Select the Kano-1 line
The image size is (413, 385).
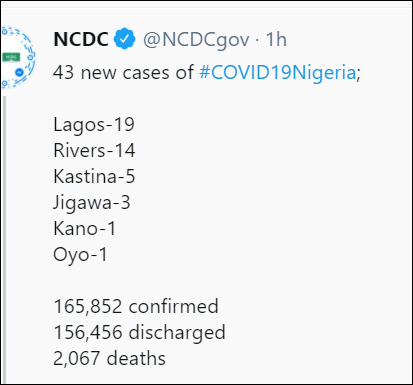(85, 229)
